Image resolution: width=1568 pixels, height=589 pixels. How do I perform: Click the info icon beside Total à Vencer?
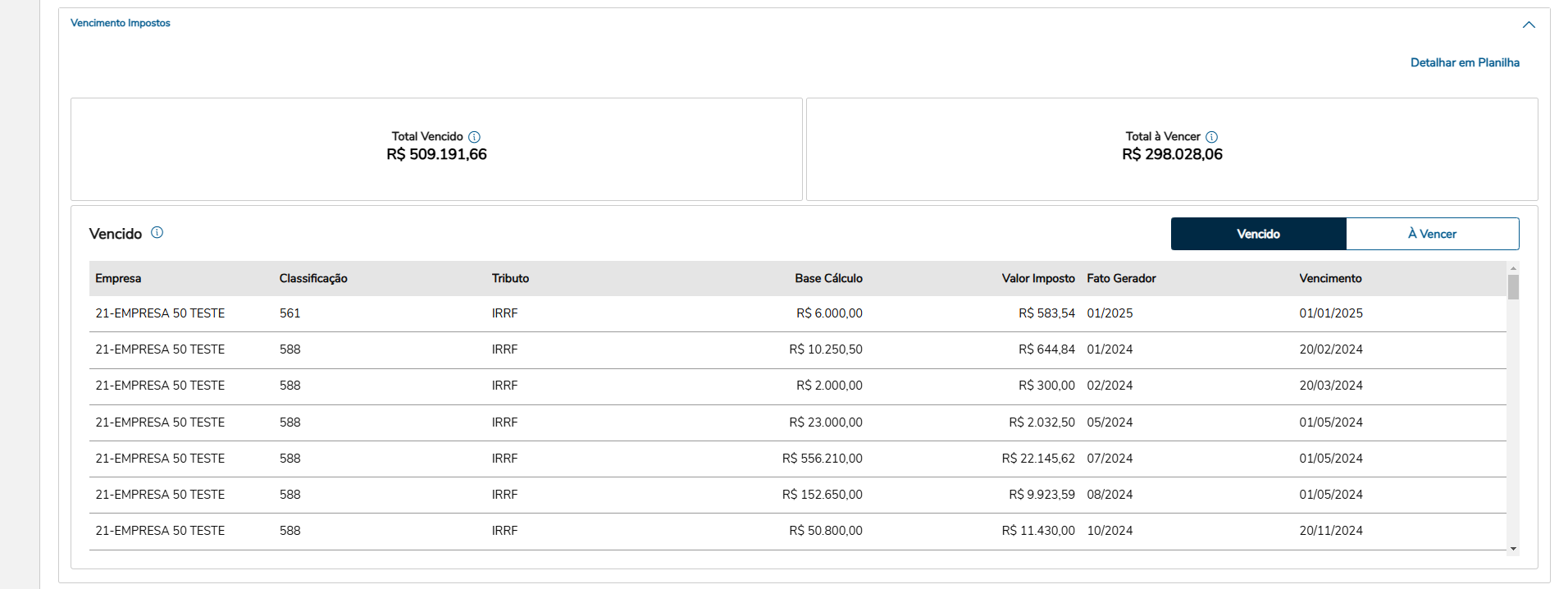pos(1211,137)
